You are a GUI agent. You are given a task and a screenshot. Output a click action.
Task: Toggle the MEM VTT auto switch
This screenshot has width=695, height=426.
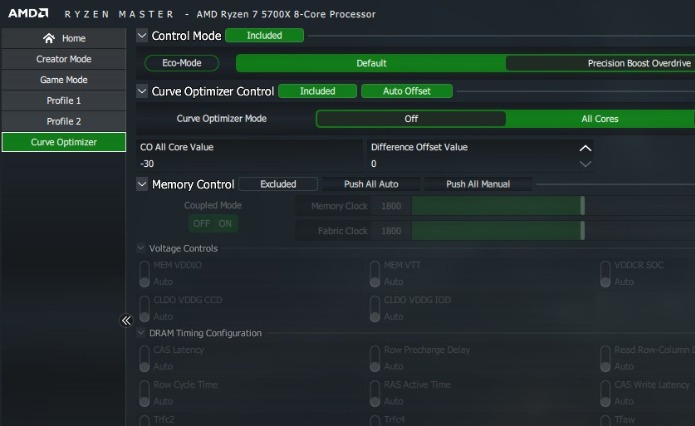click(375, 274)
